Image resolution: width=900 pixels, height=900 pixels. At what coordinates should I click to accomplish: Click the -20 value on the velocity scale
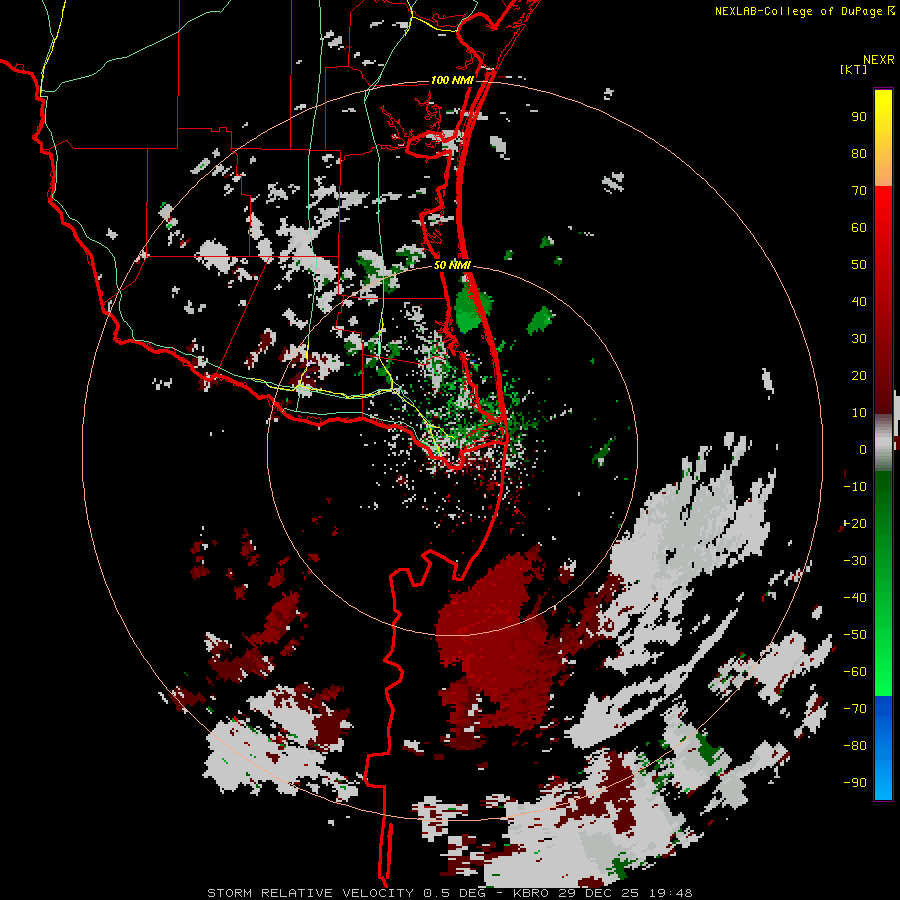pyautogui.click(x=855, y=523)
